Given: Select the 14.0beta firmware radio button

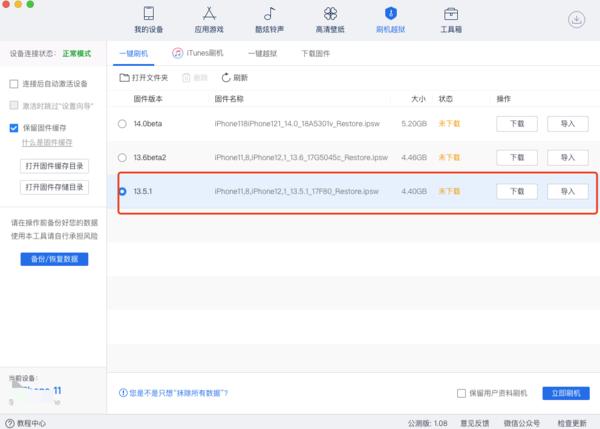Looking at the screenshot, I should coord(122,124).
